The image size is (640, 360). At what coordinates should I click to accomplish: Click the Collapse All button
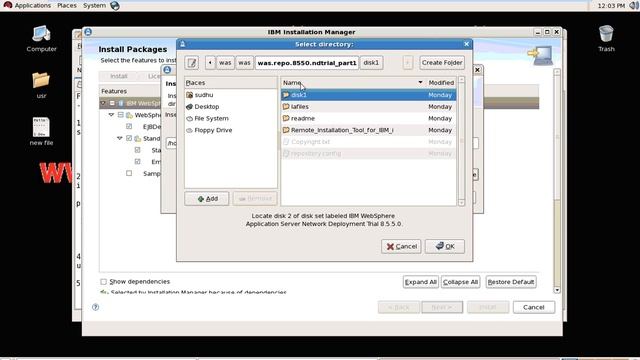460,282
